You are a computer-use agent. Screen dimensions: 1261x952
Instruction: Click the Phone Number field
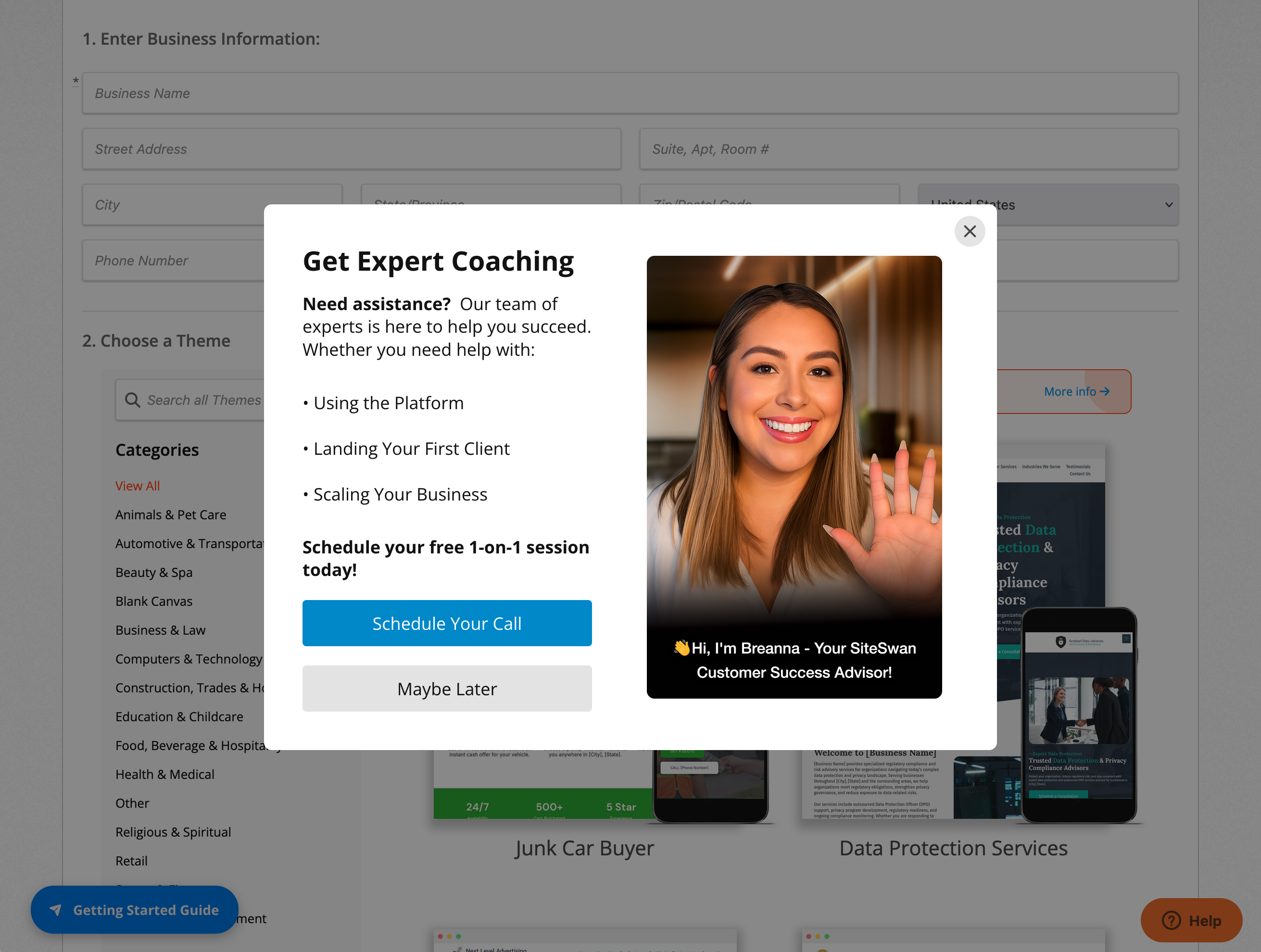coord(173,260)
